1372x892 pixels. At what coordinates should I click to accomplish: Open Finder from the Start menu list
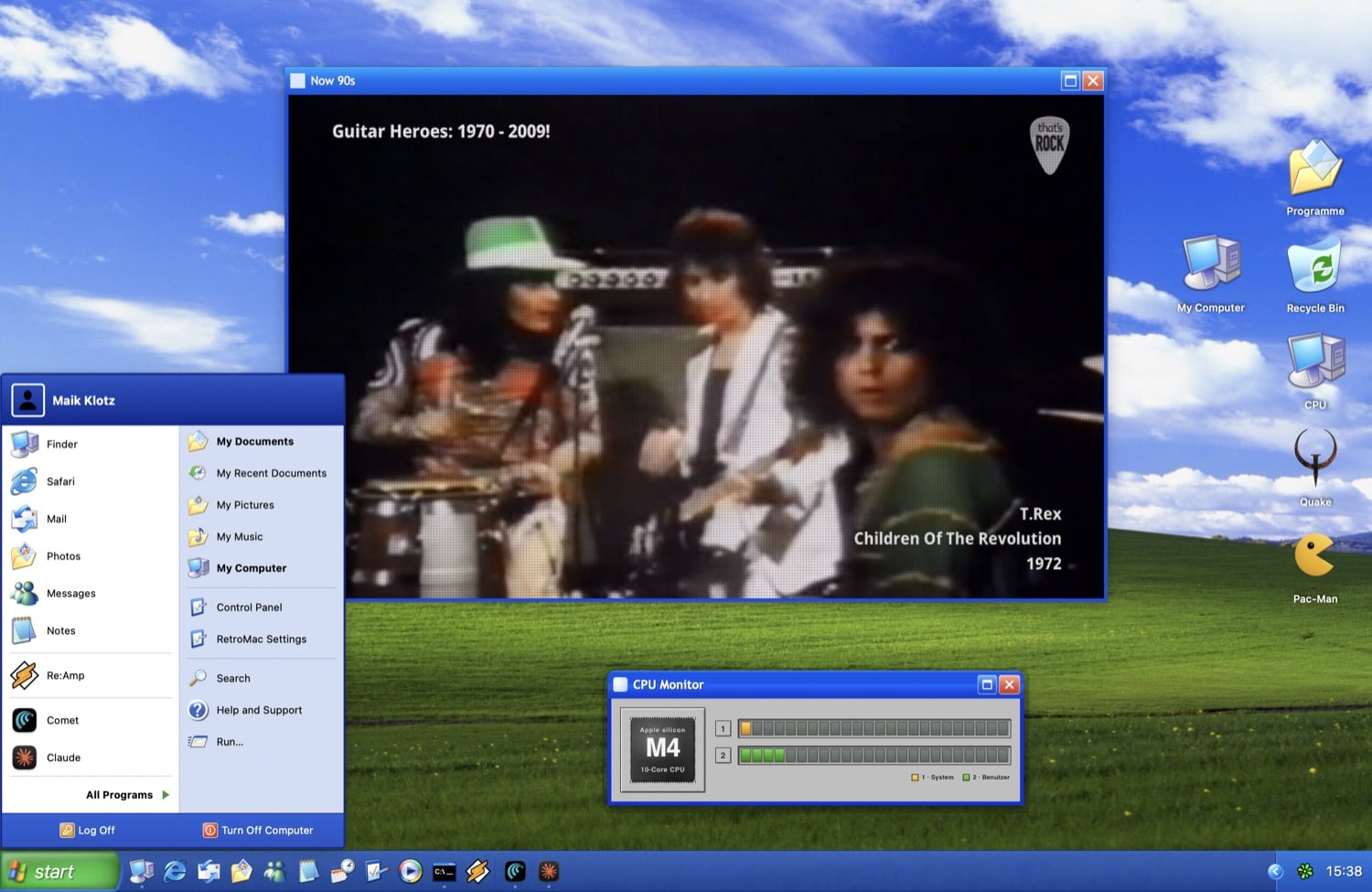point(90,444)
